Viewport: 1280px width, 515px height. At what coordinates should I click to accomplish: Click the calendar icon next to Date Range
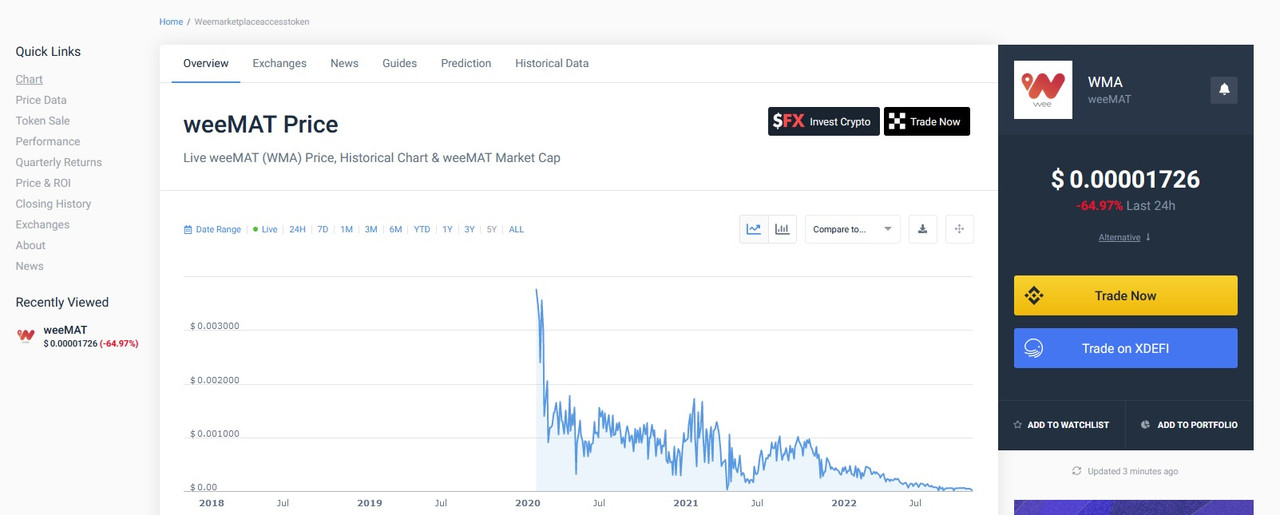click(x=188, y=230)
